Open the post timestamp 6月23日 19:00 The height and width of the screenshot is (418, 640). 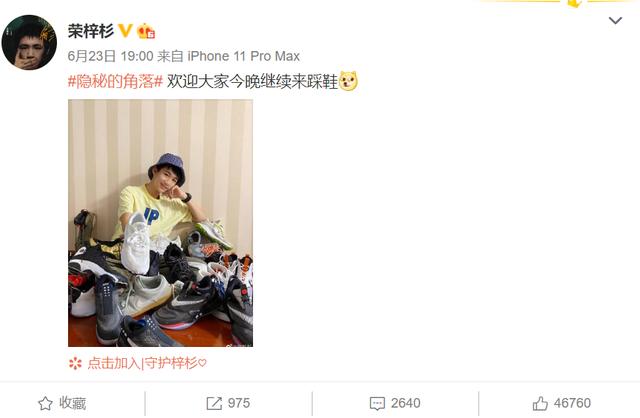tap(111, 56)
